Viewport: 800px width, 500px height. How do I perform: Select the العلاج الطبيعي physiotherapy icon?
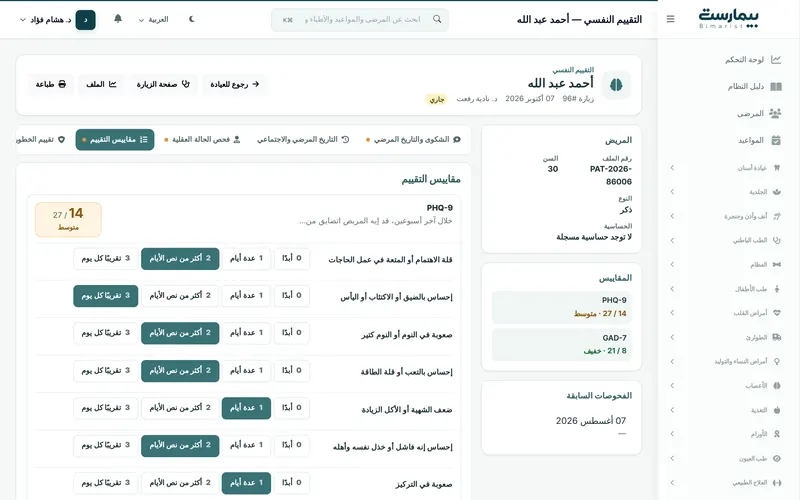point(777,482)
